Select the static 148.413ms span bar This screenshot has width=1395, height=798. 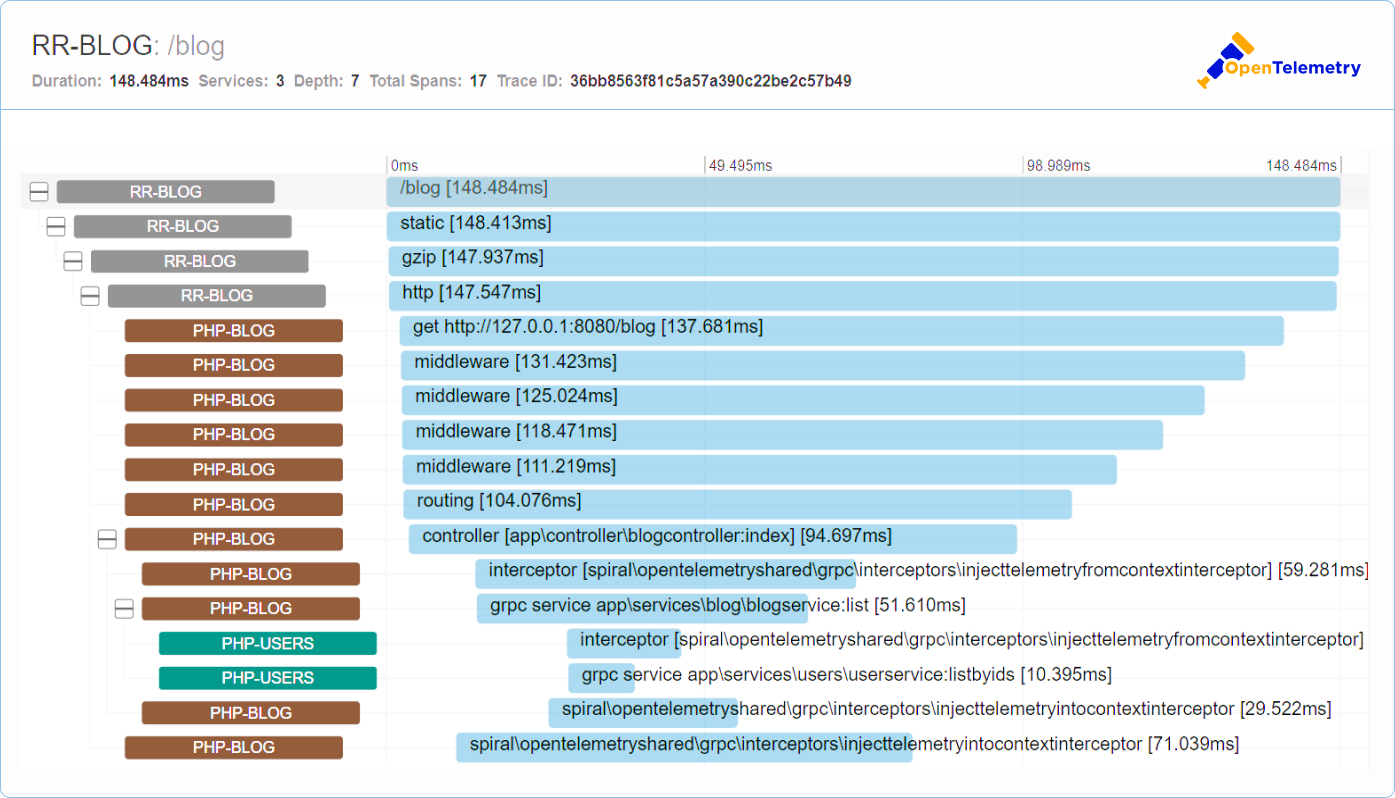pyautogui.click(x=862, y=226)
